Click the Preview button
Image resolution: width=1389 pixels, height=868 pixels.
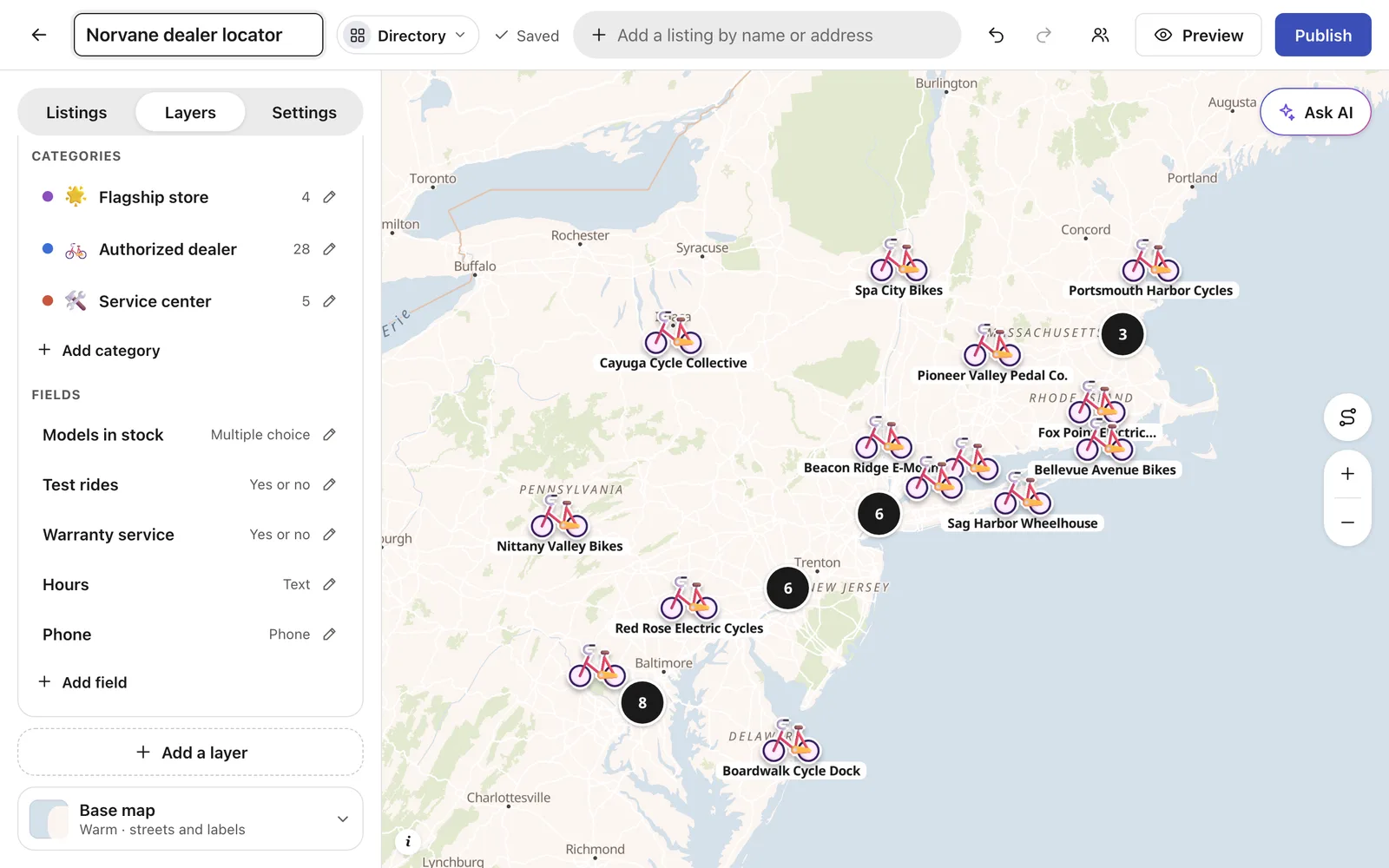(x=1198, y=35)
